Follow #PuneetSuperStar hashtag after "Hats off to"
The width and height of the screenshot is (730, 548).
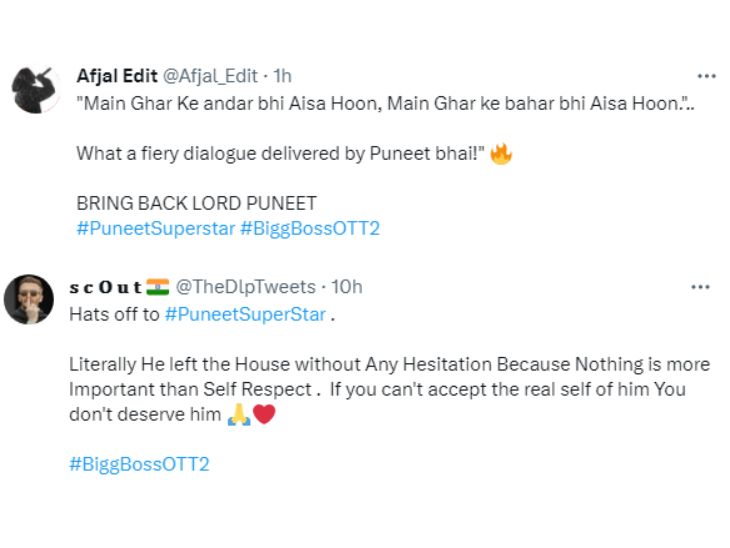click(245, 314)
